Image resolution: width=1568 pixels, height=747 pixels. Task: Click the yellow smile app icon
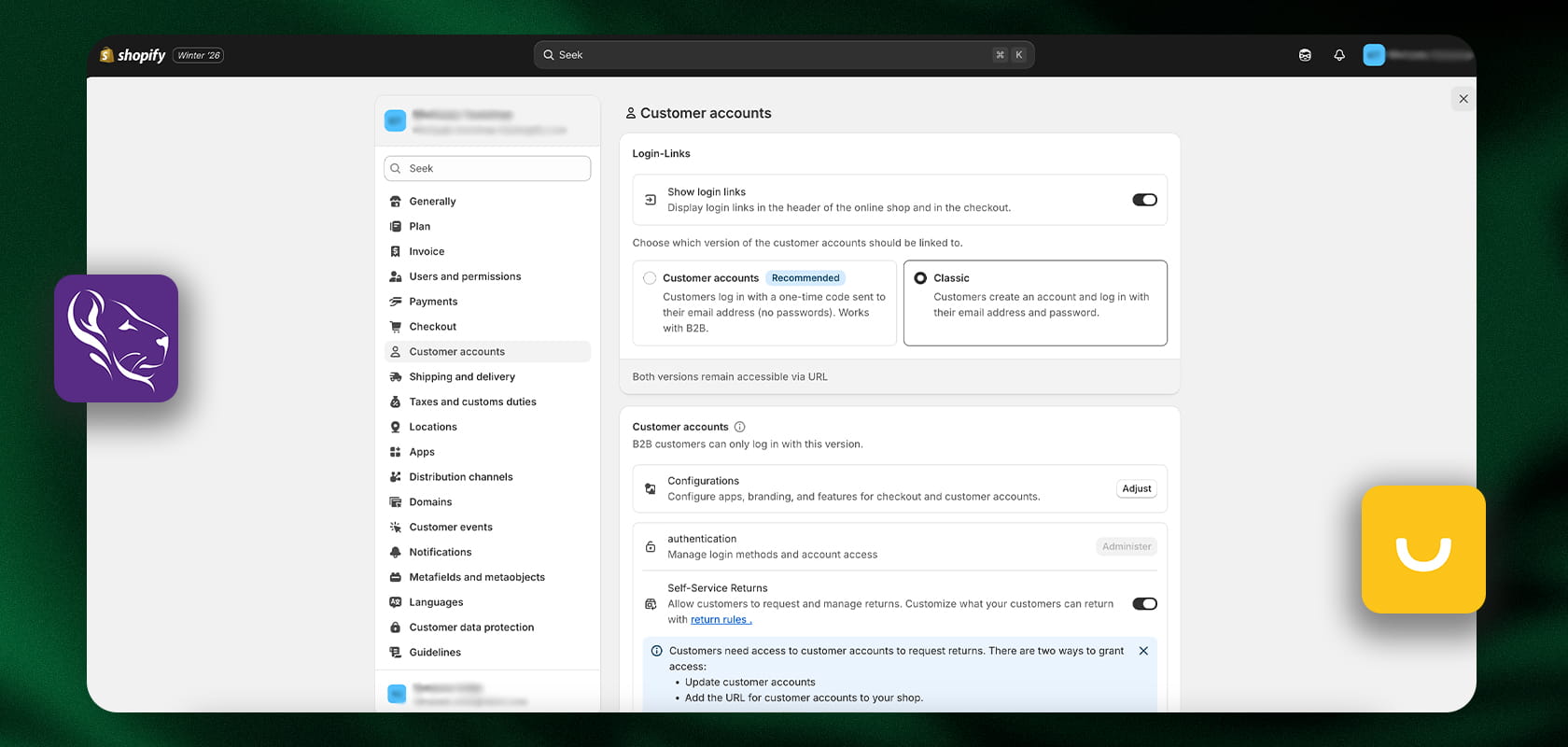(1422, 549)
